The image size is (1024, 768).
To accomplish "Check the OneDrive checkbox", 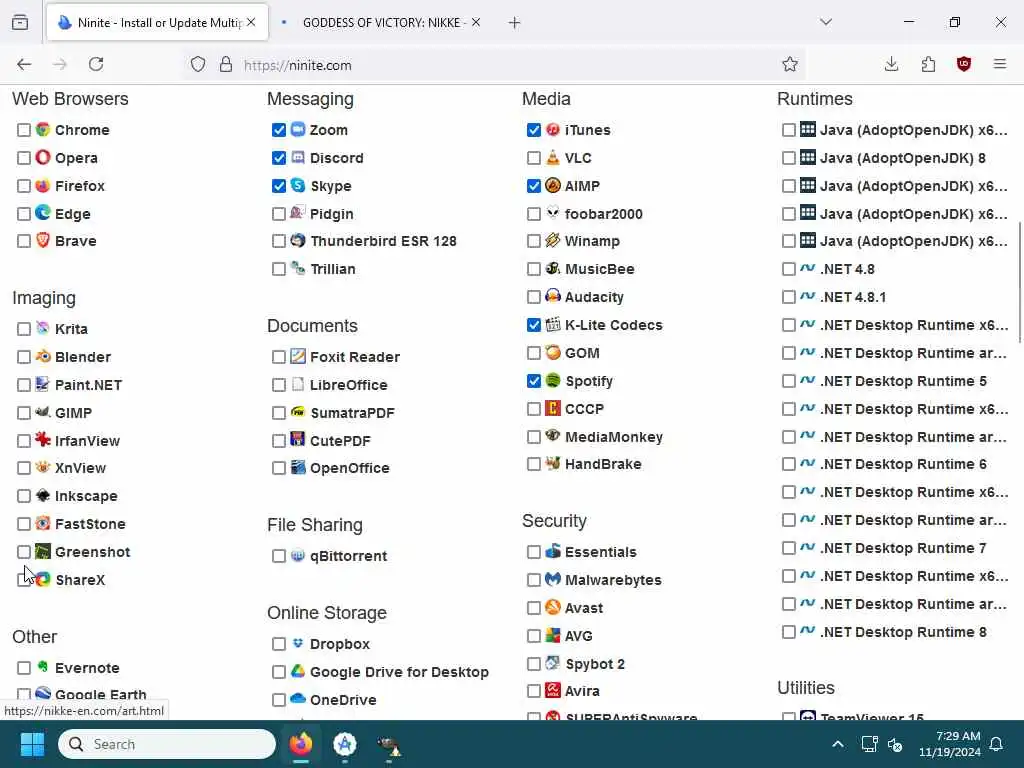I will [x=279, y=699].
